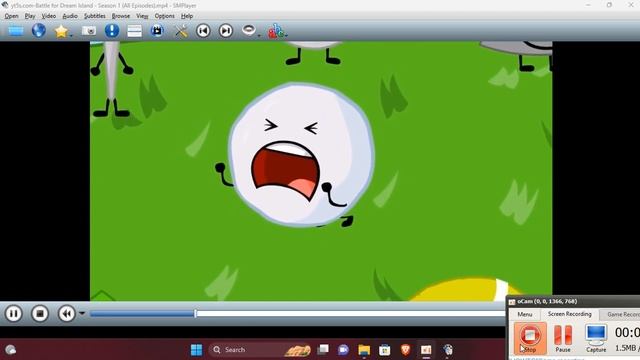
Task: Open Microsoft Store from the taskbar
Action: pos(384,350)
